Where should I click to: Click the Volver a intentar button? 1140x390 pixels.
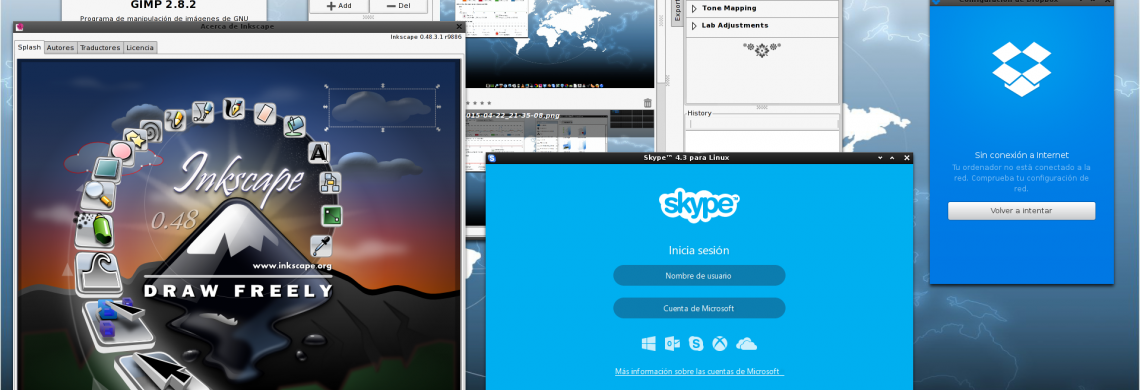coord(1021,211)
